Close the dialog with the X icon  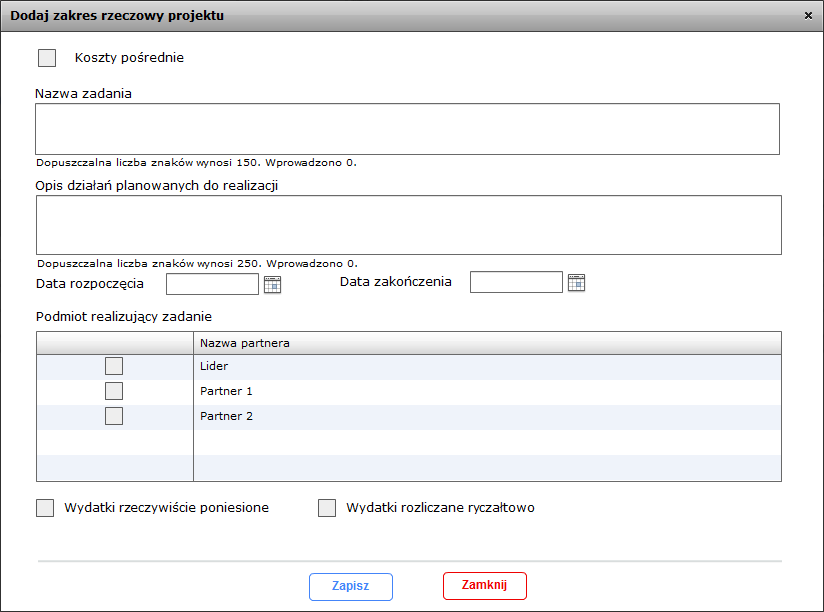808,16
